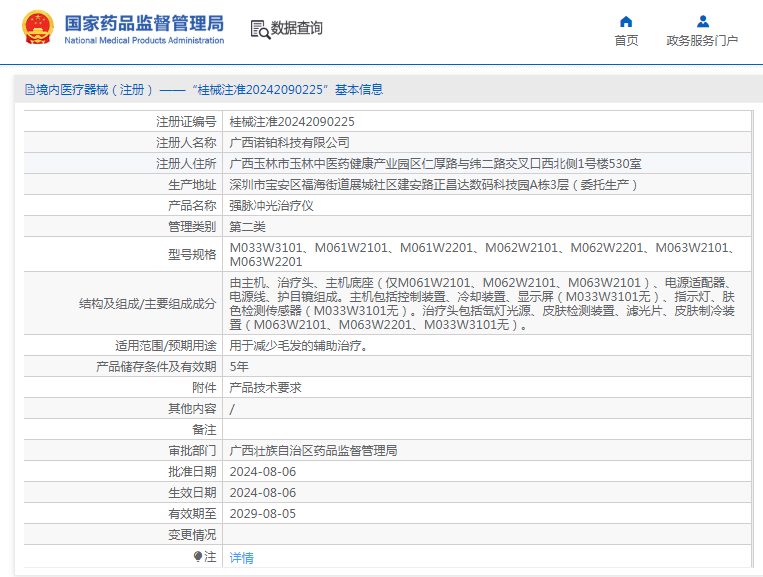This screenshot has width=763, height=577.
Task: Click the NMPA national emblem logo
Action: pyautogui.click(x=38, y=28)
